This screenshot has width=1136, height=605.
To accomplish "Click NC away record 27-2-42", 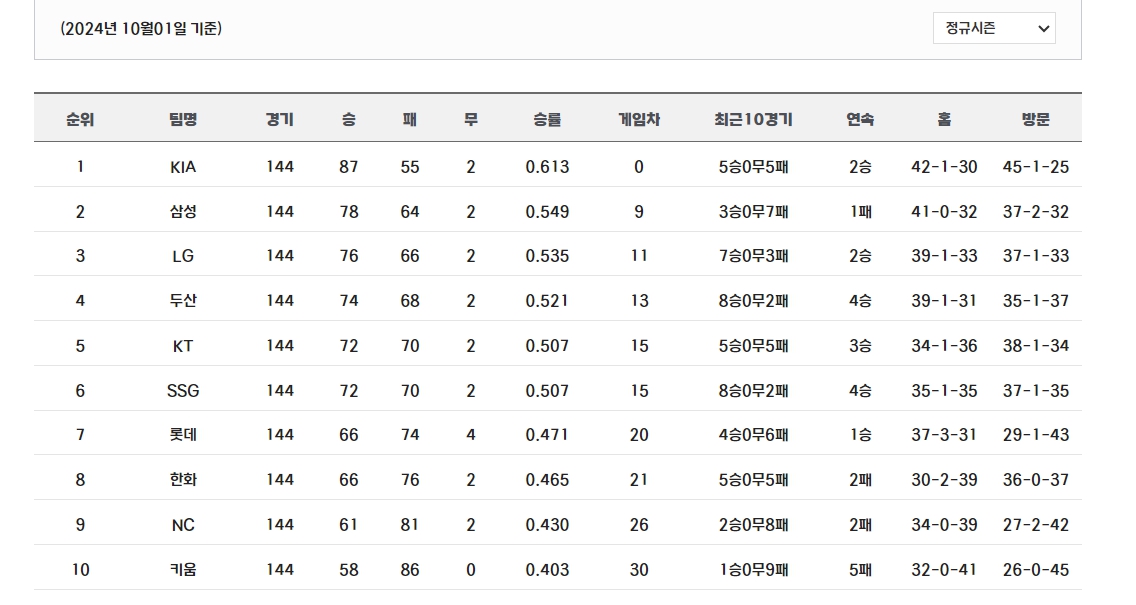I will point(1036,525).
